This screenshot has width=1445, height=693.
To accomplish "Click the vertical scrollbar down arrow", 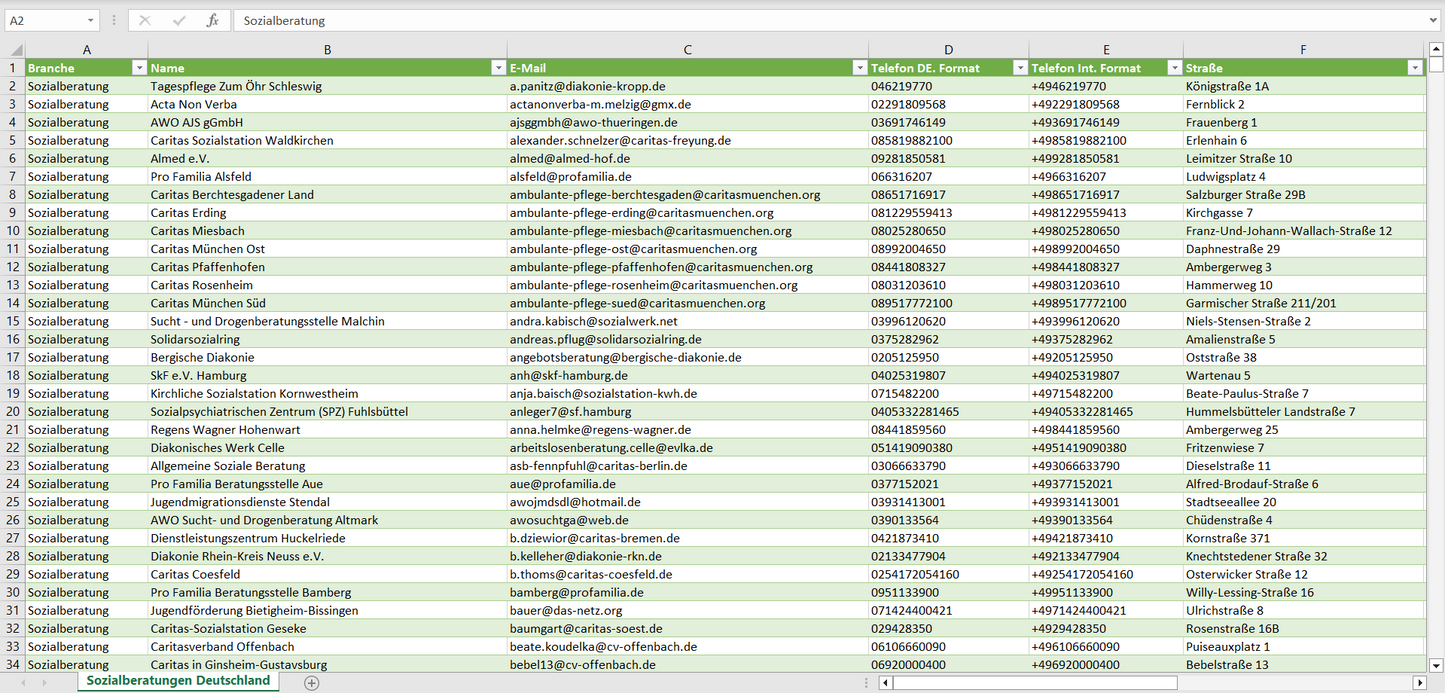I will 1436,664.
